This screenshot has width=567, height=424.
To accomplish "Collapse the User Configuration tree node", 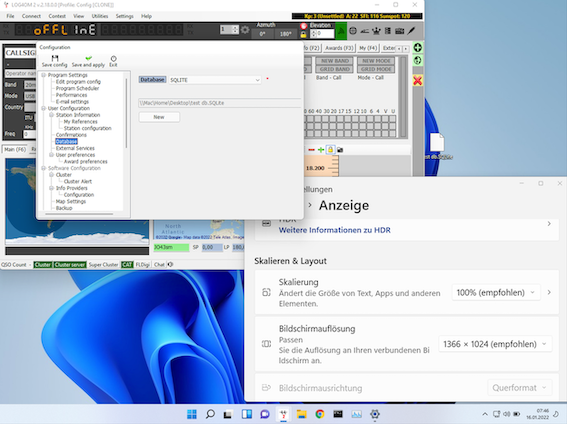I will click(x=43, y=108).
